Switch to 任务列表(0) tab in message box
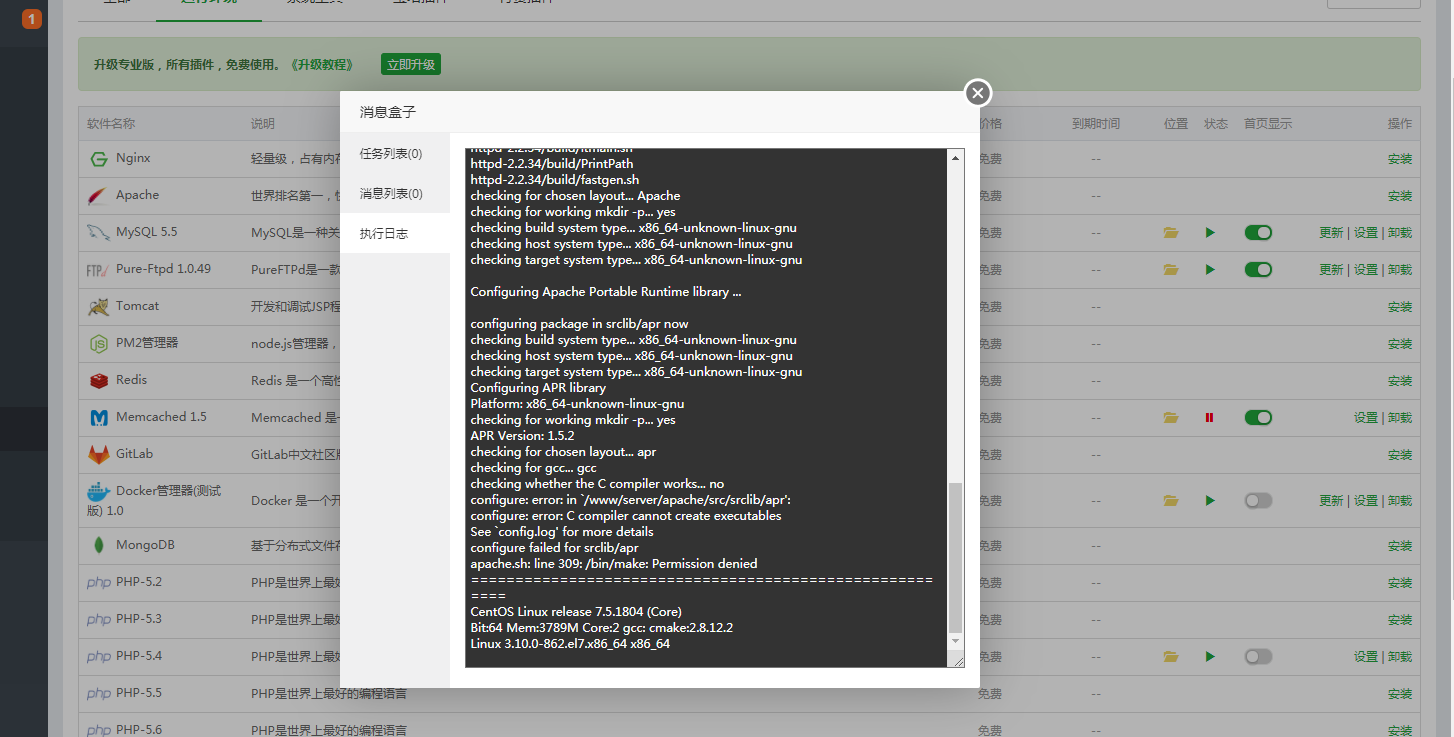 [395, 154]
